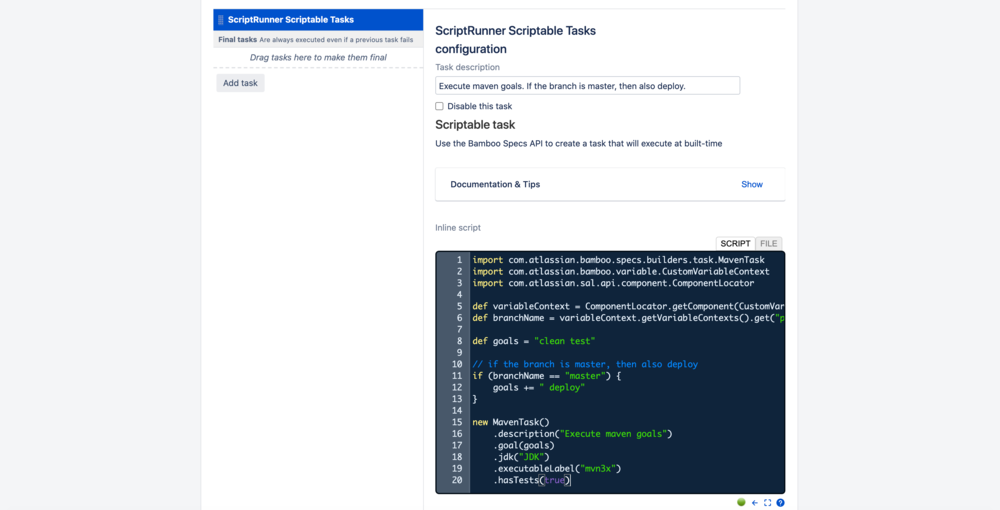
Task: Click line number 20 in the editor gutter
Action: tap(457, 480)
